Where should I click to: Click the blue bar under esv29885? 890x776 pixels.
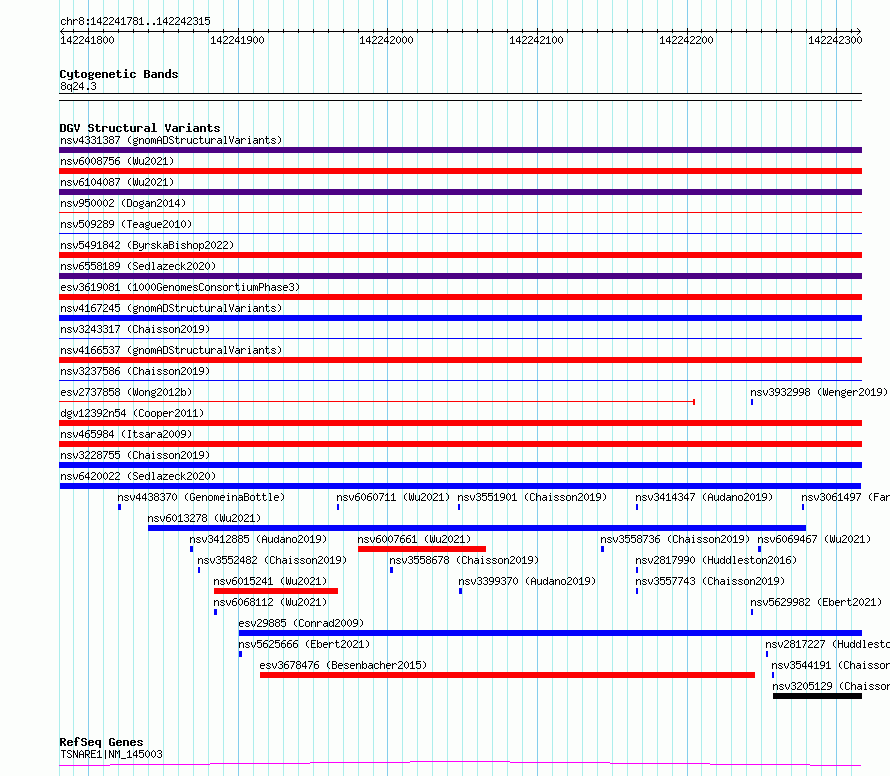550,633
